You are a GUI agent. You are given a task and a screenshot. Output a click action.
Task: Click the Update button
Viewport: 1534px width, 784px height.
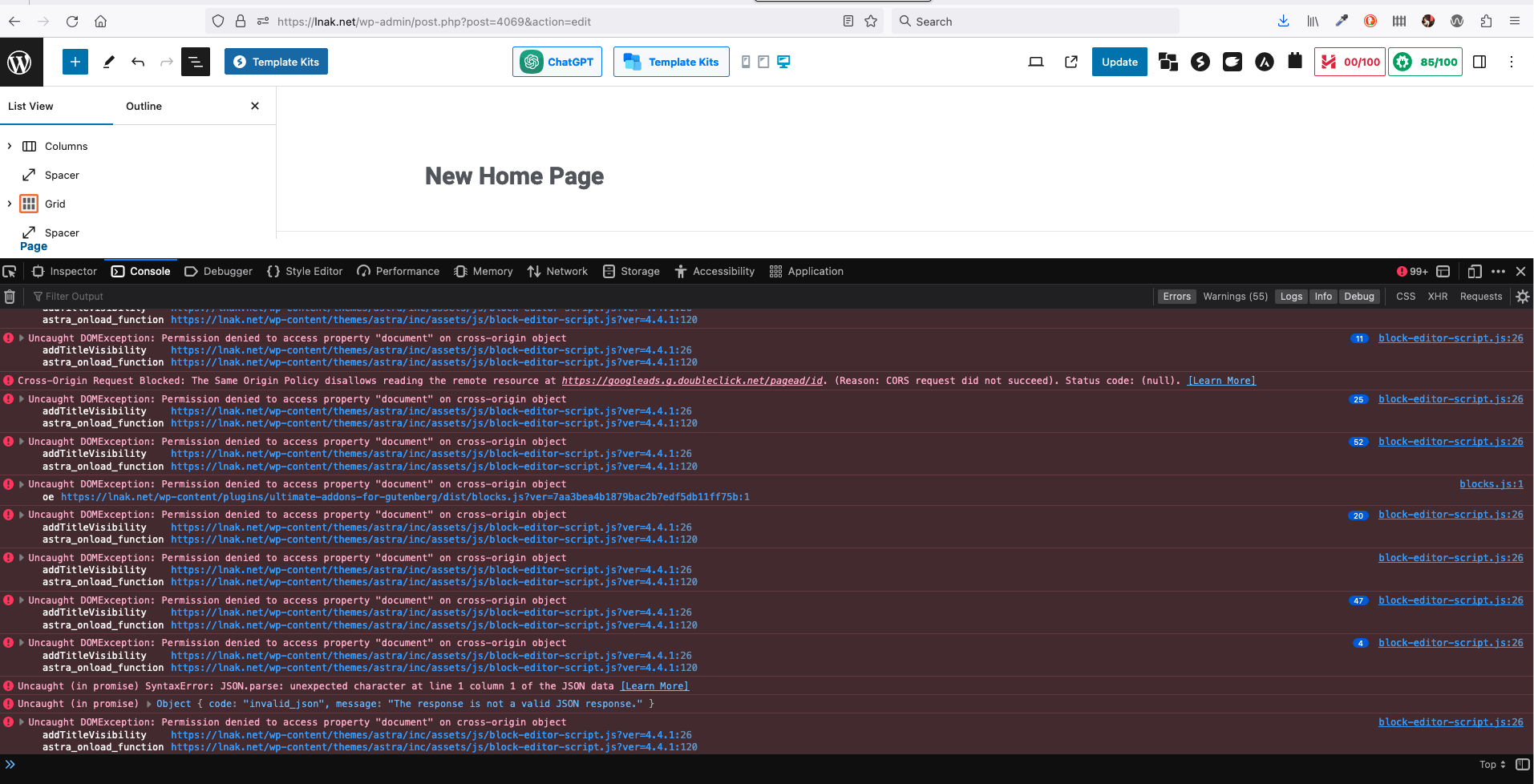[1119, 62]
